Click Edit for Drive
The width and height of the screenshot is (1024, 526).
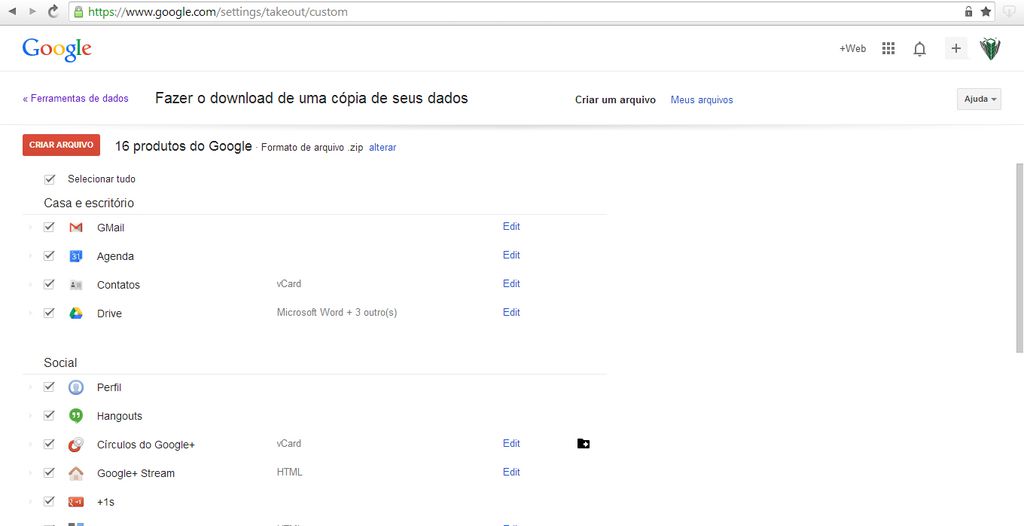pos(511,312)
